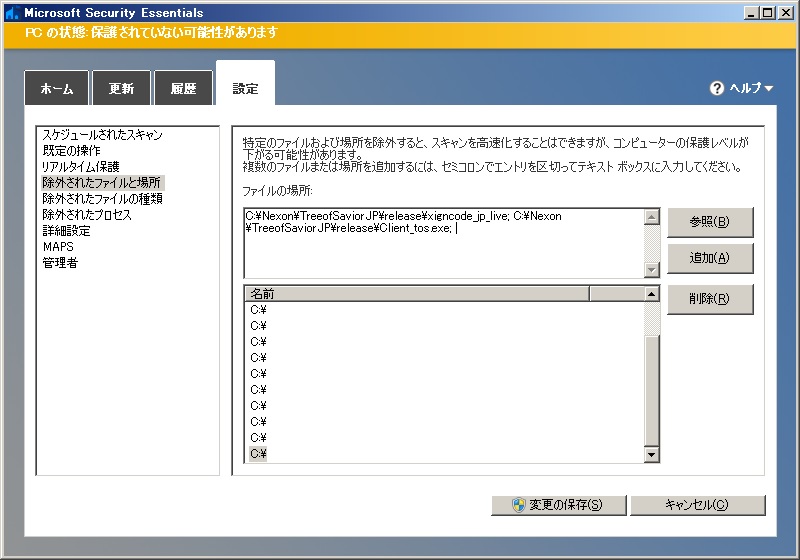Click down arrow of exclusion list scrollbar
Screen dimensions: 800x560
652,454
